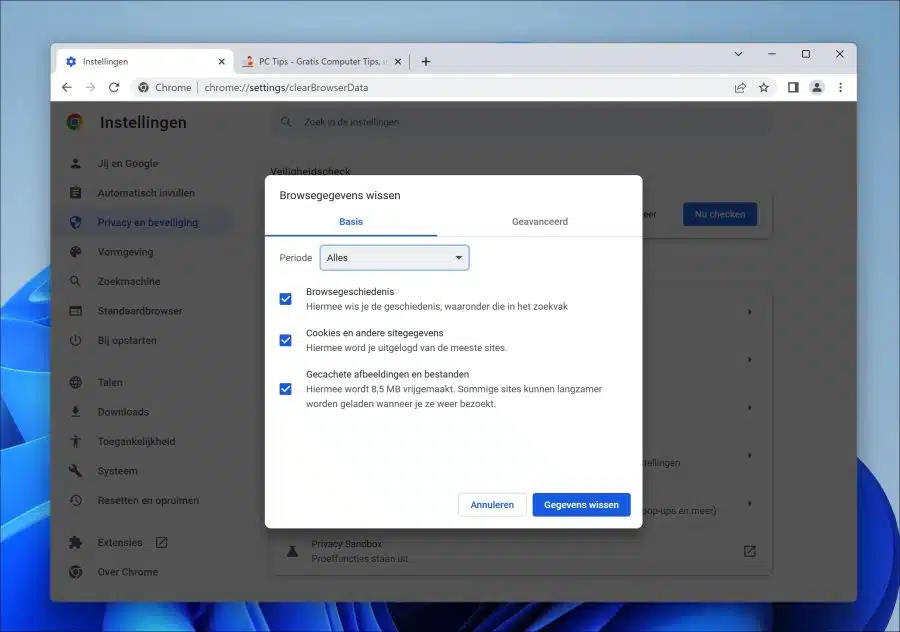Click the Proeffuncties staan uit text
The image size is (900, 632).
pos(360,559)
